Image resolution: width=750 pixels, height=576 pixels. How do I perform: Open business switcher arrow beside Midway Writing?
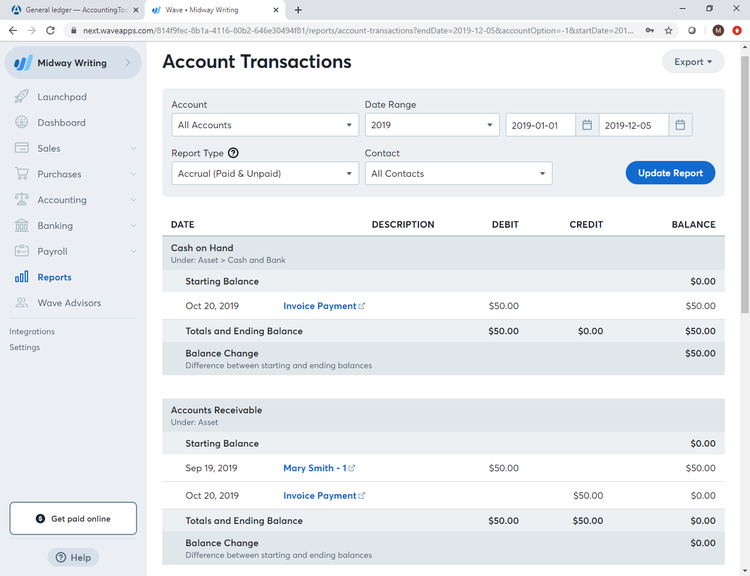128,63
